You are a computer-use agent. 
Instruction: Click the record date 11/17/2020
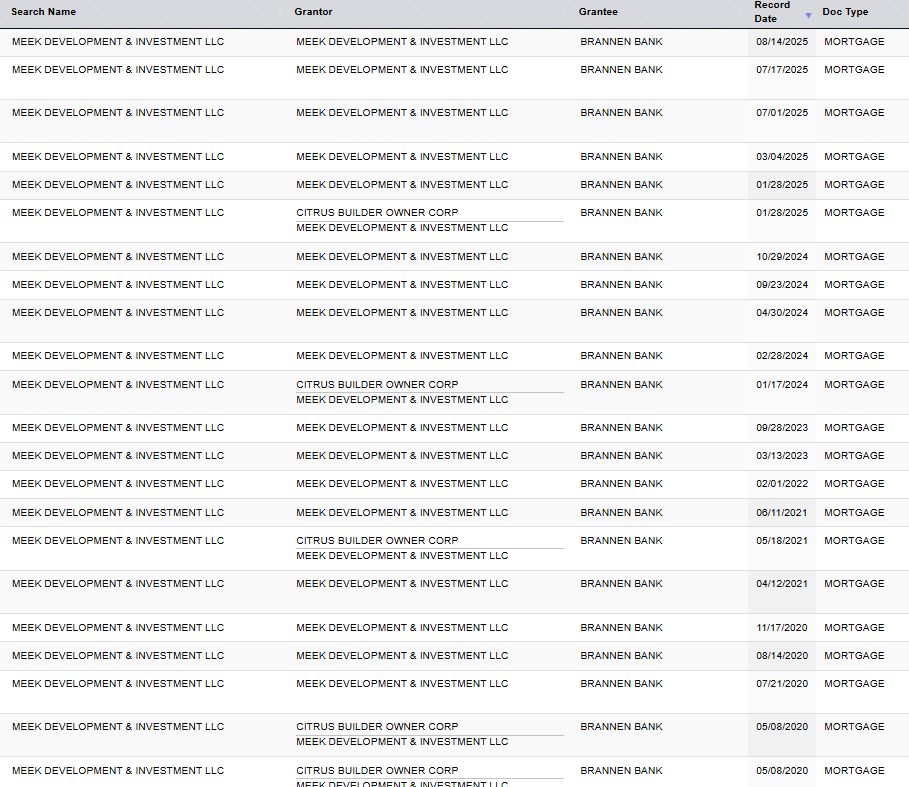coord(781,628)
